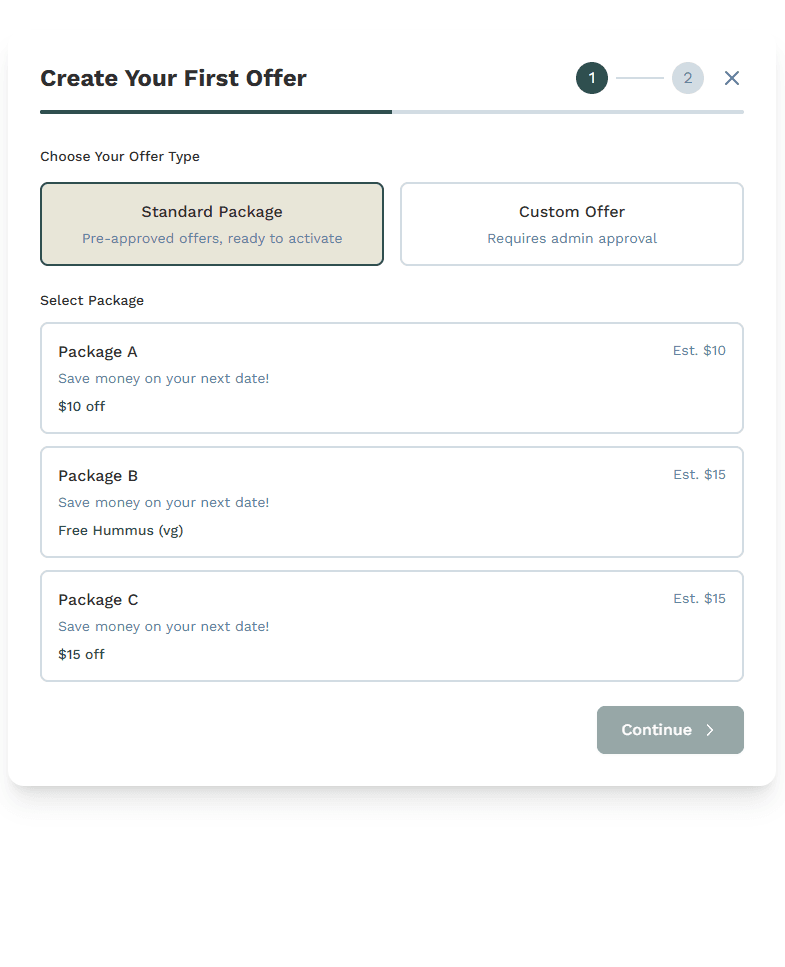Click the "$10 off" reward text
785x967 pixels.
81,406
